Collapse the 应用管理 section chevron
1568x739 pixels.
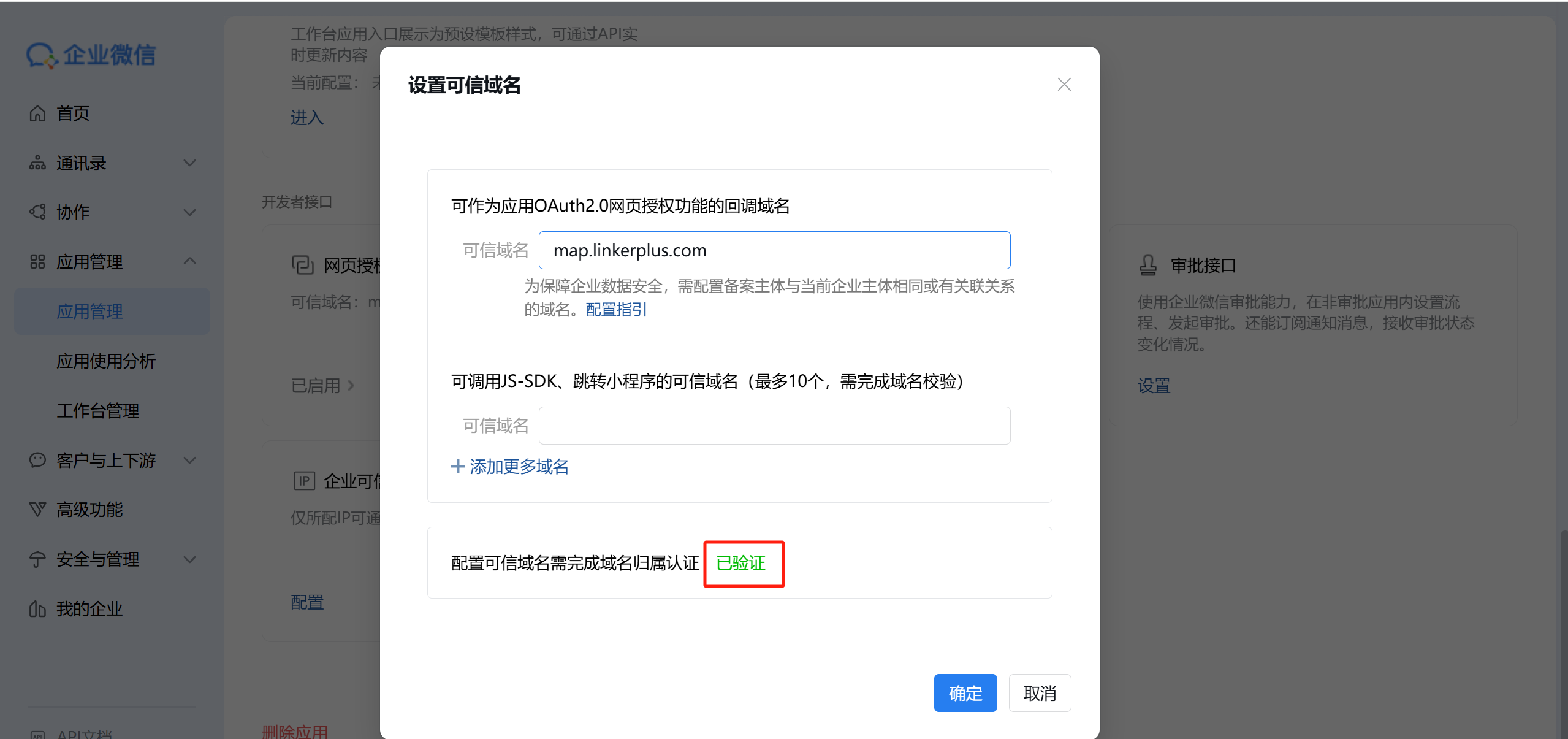click(x=190, y=261)
